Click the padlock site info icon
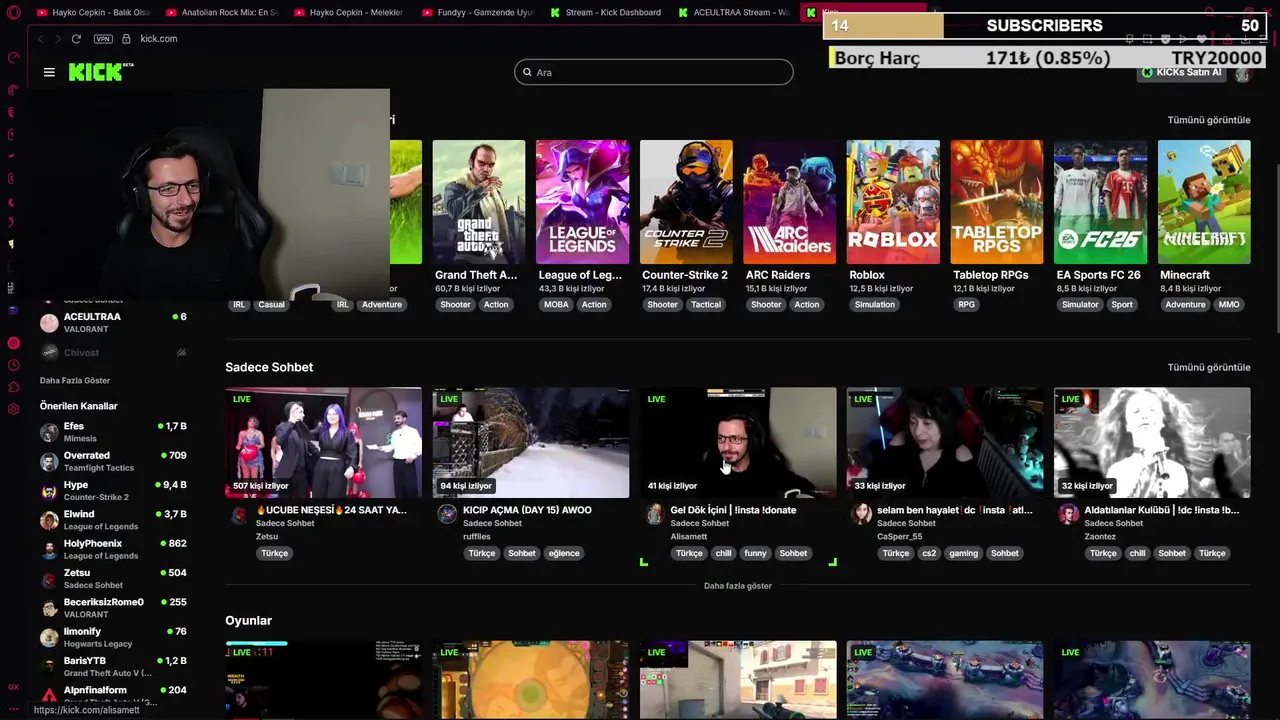Image resolution: width=1280 pixels, height=720 pixels. (x=126, y=38)
